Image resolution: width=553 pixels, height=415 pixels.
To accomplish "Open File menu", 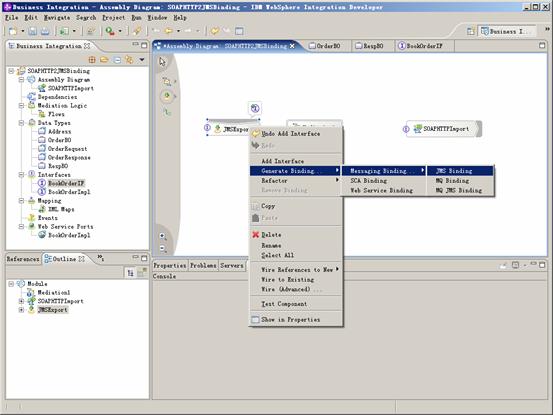I will (x=12, y=17).
